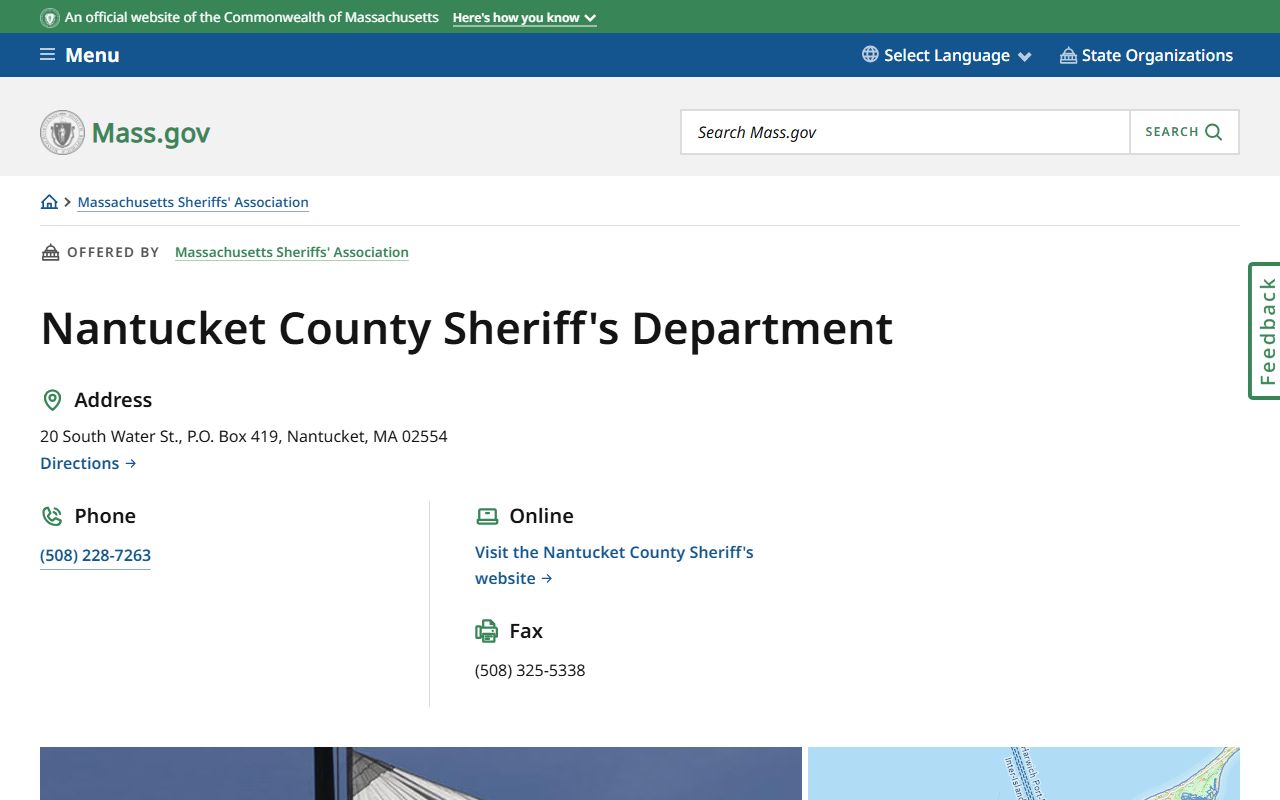The width and height of the screenshot is (1280, 800).
Task: Select the fax number (508) 325-5338
Action: point(530,670)
